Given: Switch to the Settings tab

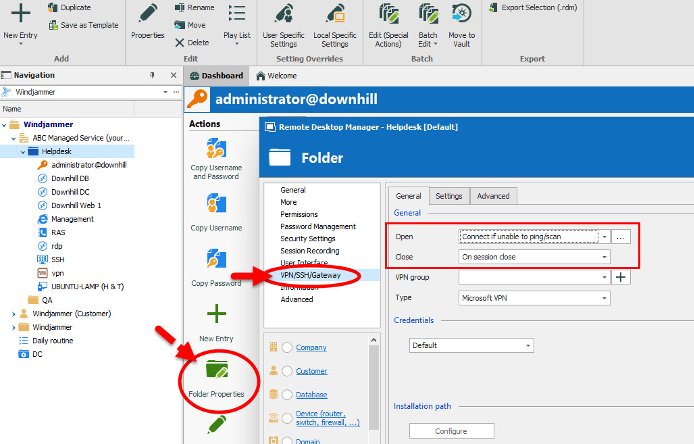Looking at the screenshot, I should click(x=448, y=197).
